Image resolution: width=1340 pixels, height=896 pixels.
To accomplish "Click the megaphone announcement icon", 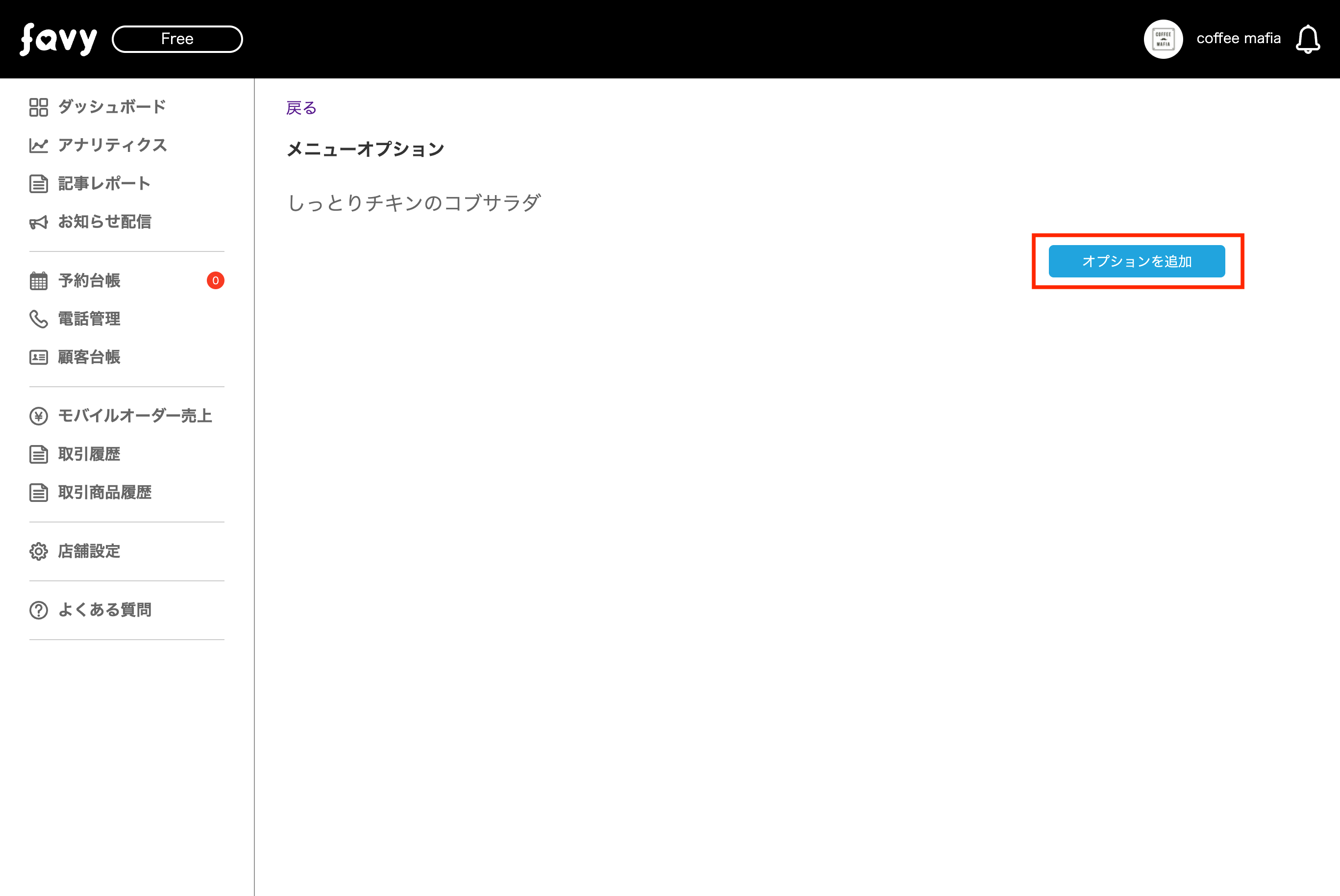I will (x=38, y=223).
